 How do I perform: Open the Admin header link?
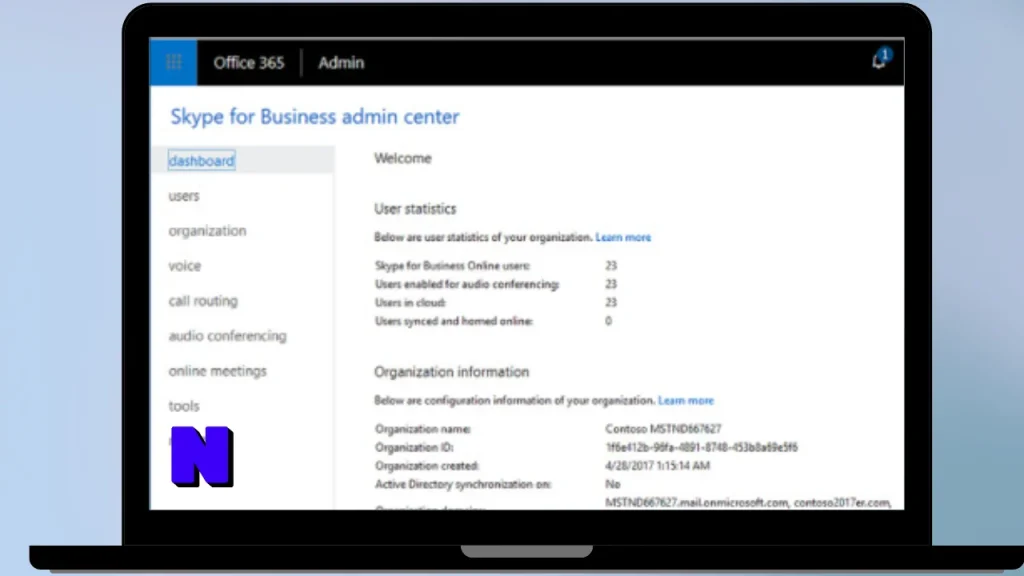[x=341, y=63]
